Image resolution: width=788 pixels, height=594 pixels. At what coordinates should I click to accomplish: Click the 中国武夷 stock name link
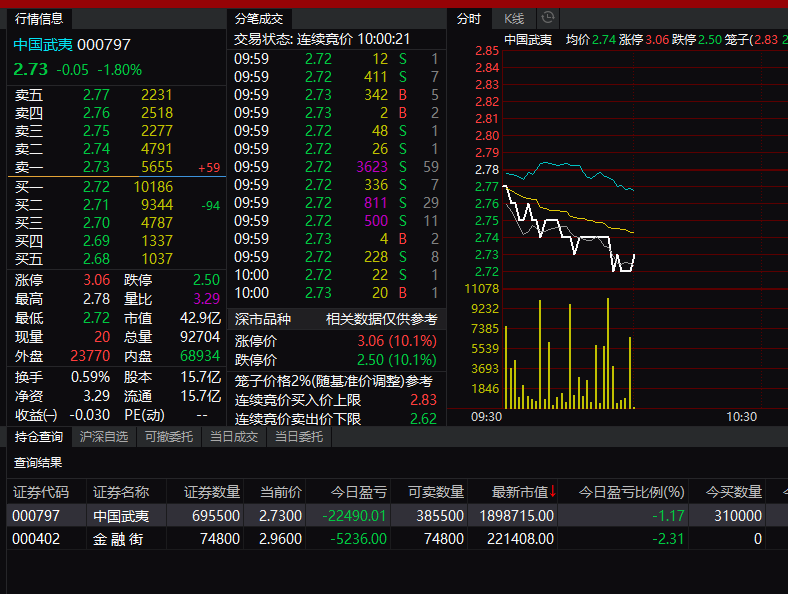pos(43,45)
